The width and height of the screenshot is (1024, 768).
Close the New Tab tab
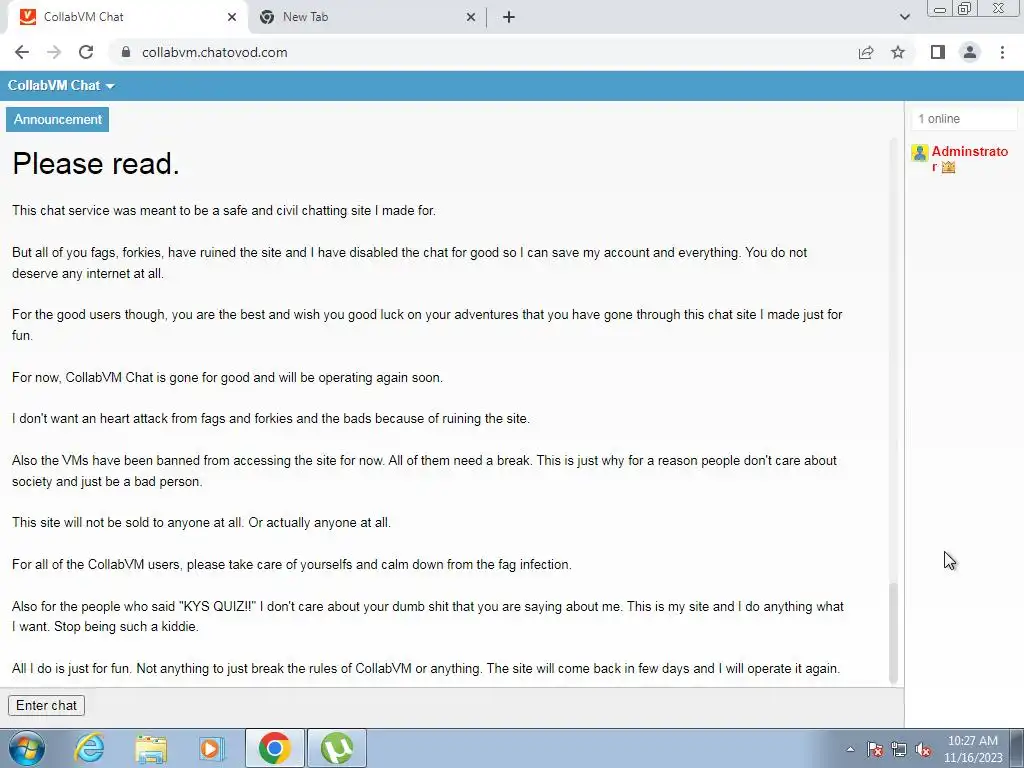(x=471, y=17)
